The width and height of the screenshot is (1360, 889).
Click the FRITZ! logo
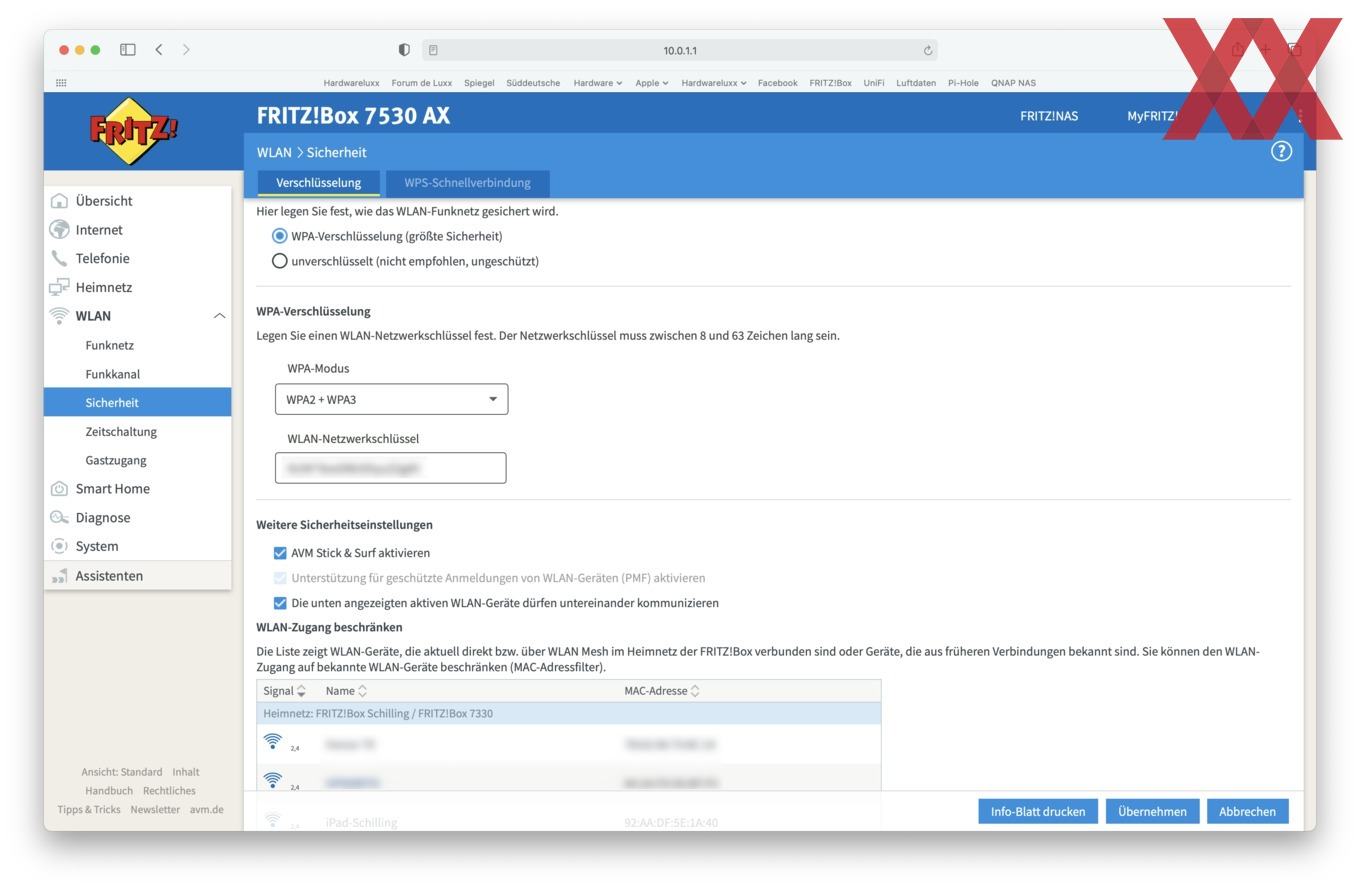coord(135,131)
